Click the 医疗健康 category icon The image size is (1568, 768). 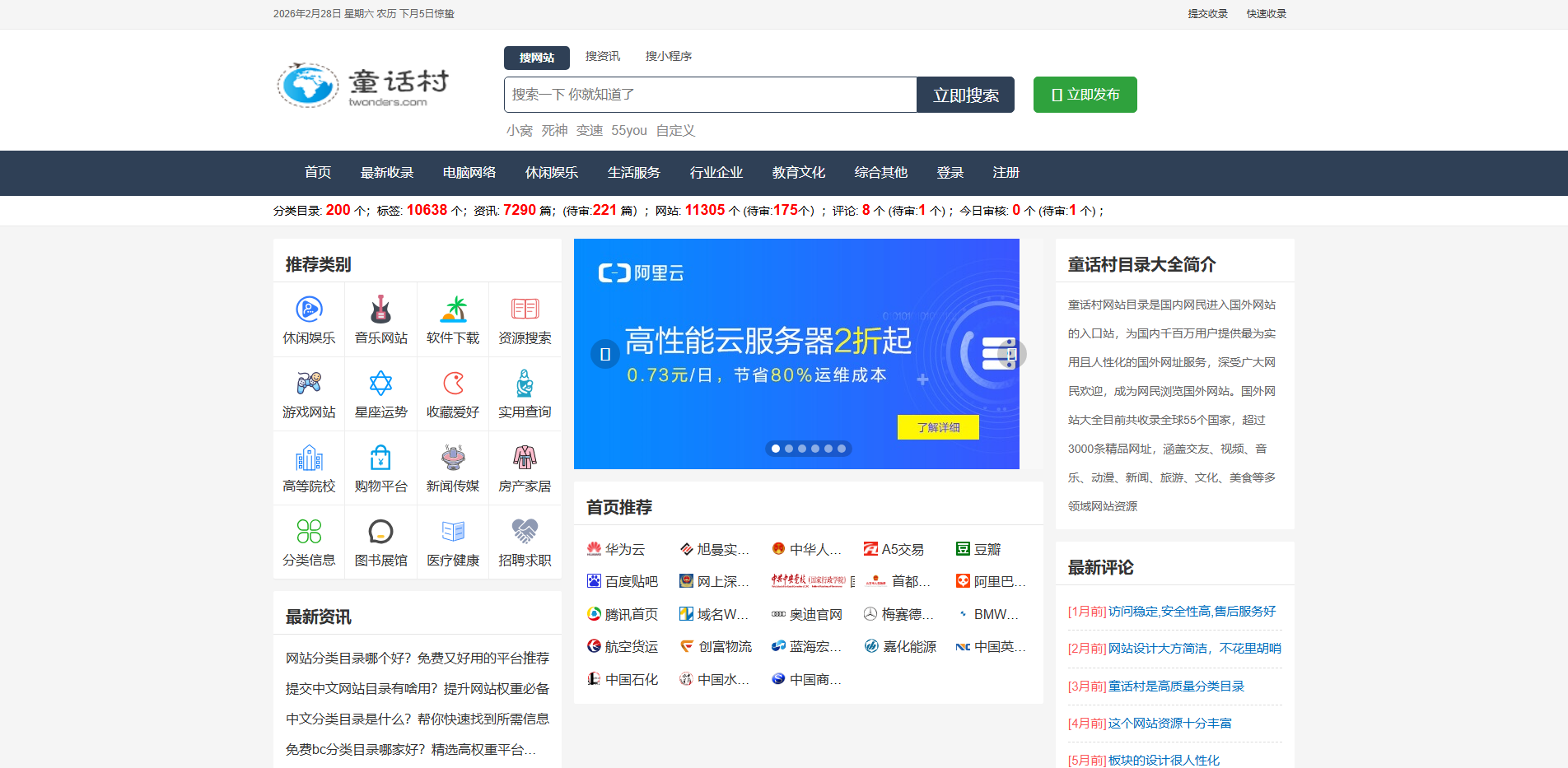tap(452, 530)
